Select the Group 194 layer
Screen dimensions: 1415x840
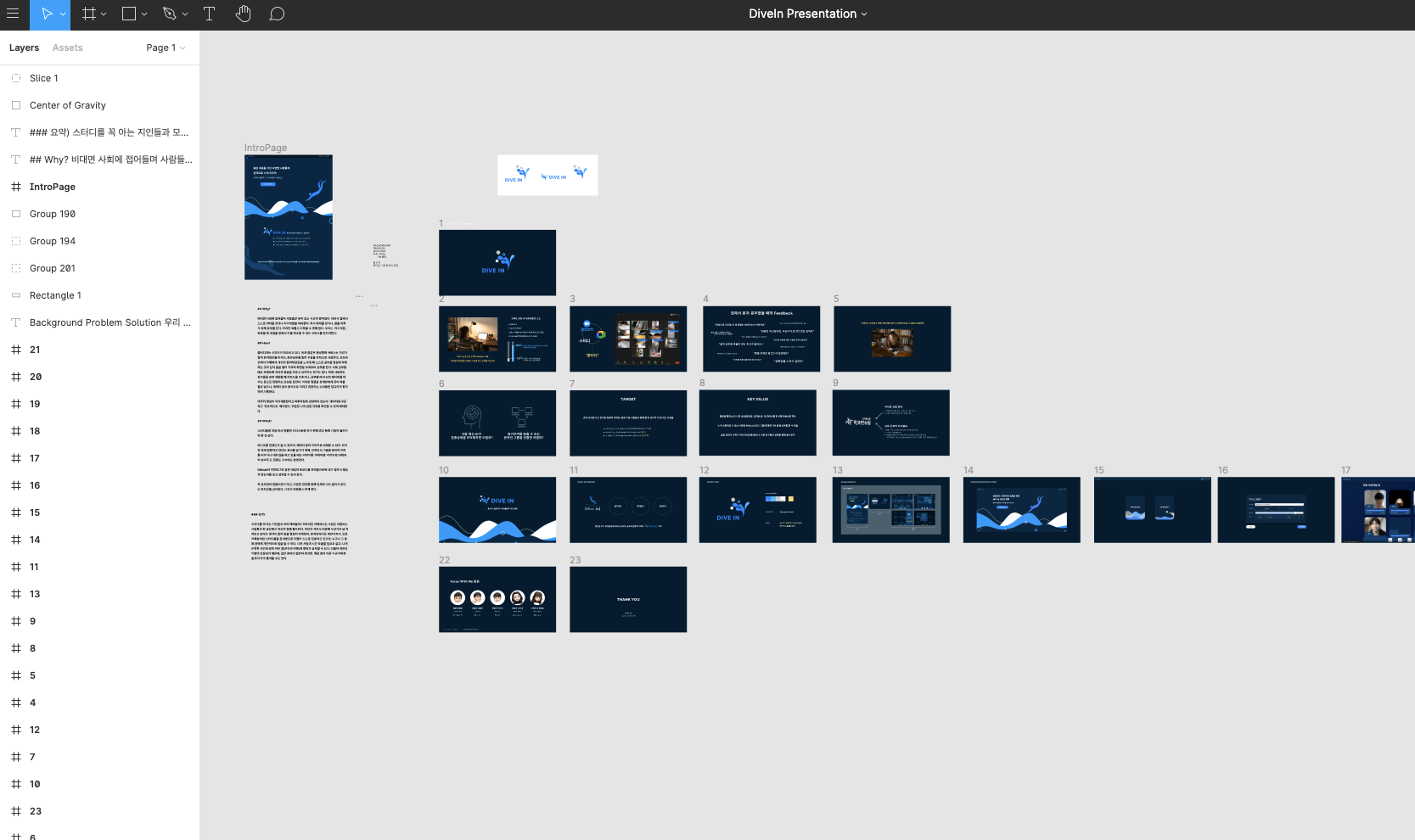click(100, 241)
